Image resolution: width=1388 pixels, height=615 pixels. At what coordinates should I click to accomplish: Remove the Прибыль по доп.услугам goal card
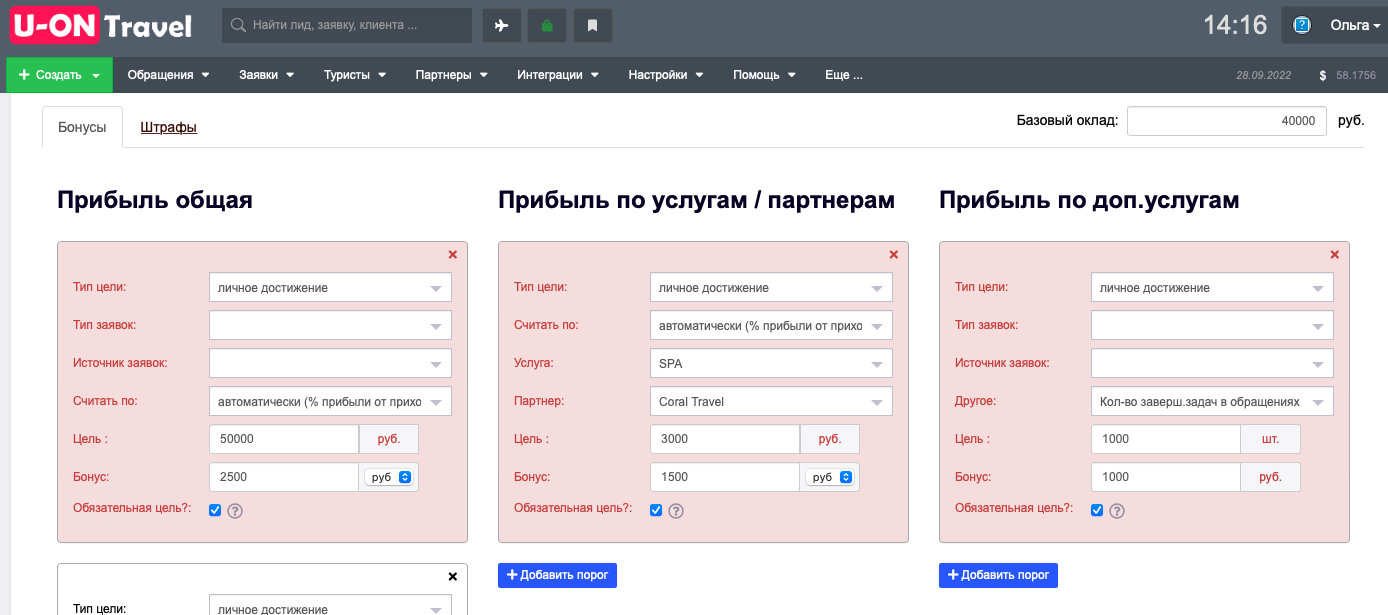pos(1335,255)
